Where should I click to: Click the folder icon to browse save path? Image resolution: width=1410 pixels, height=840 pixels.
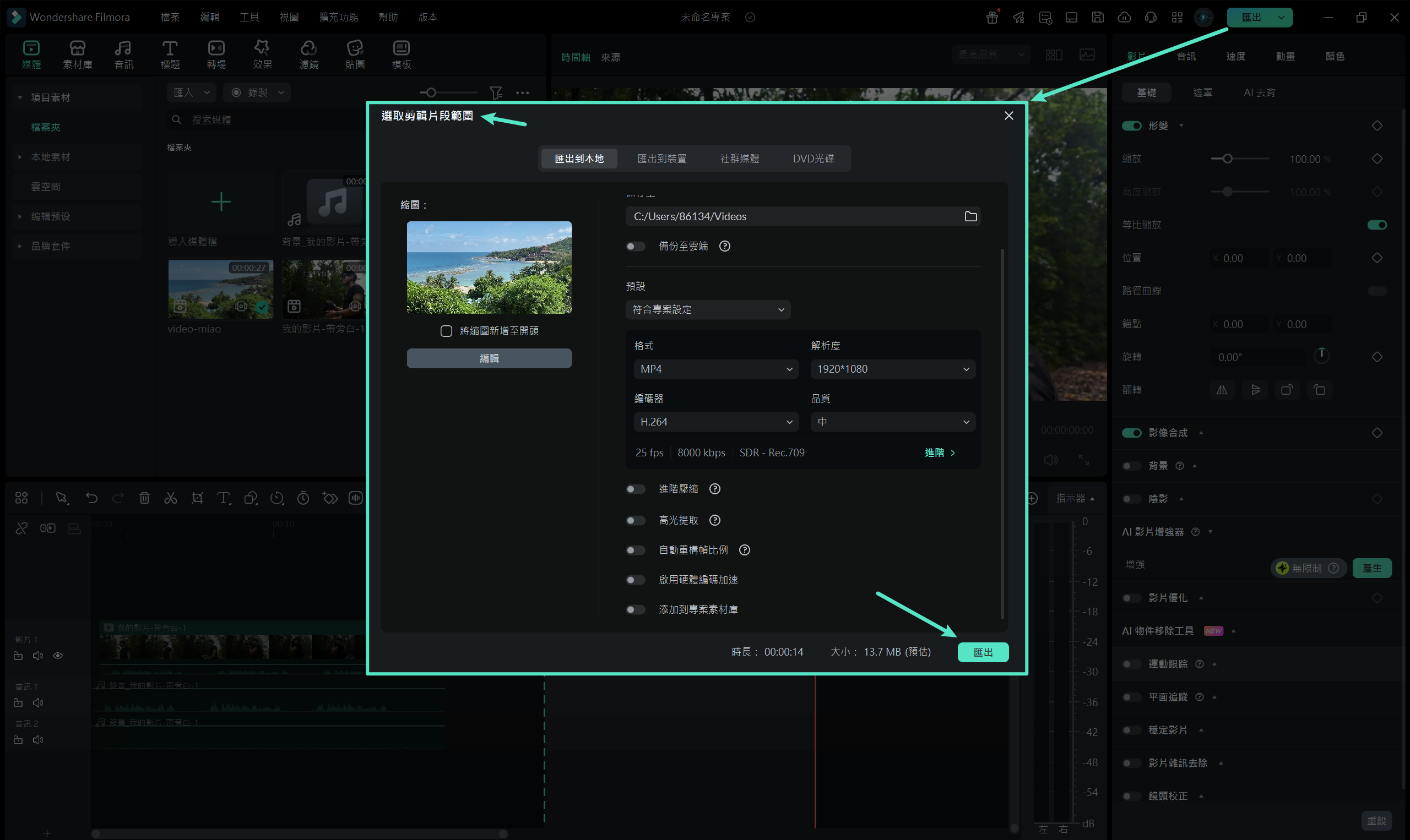click(970, 216)
